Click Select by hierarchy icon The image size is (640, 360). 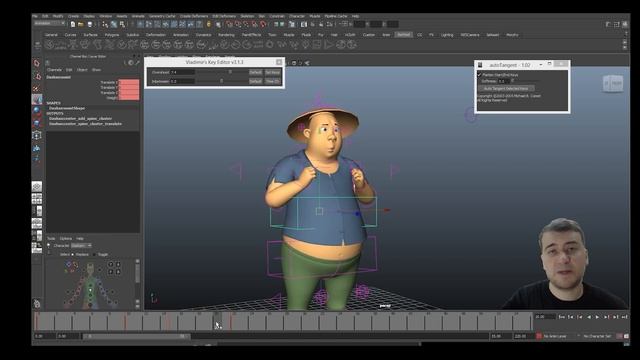pyautogui.click(x=105, y=24)
